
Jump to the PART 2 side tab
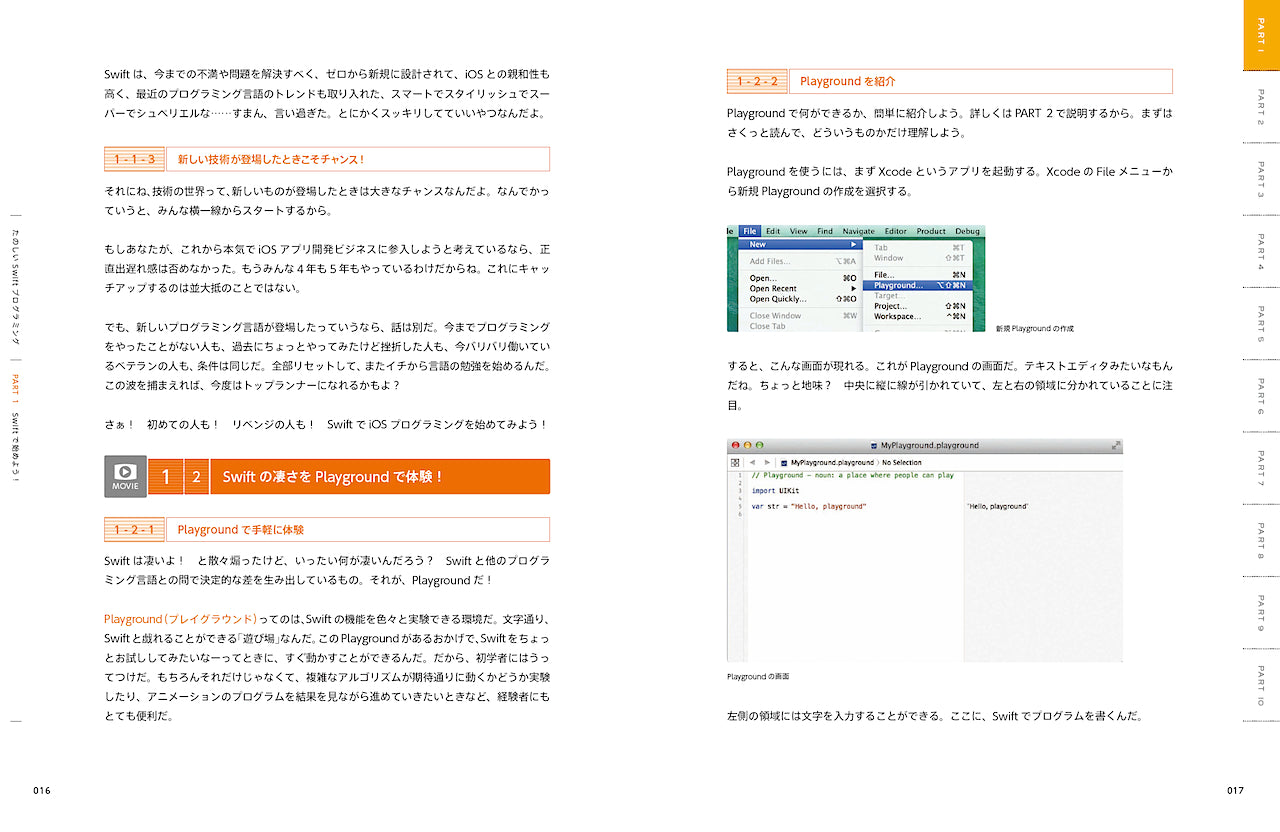[1261, 107]
